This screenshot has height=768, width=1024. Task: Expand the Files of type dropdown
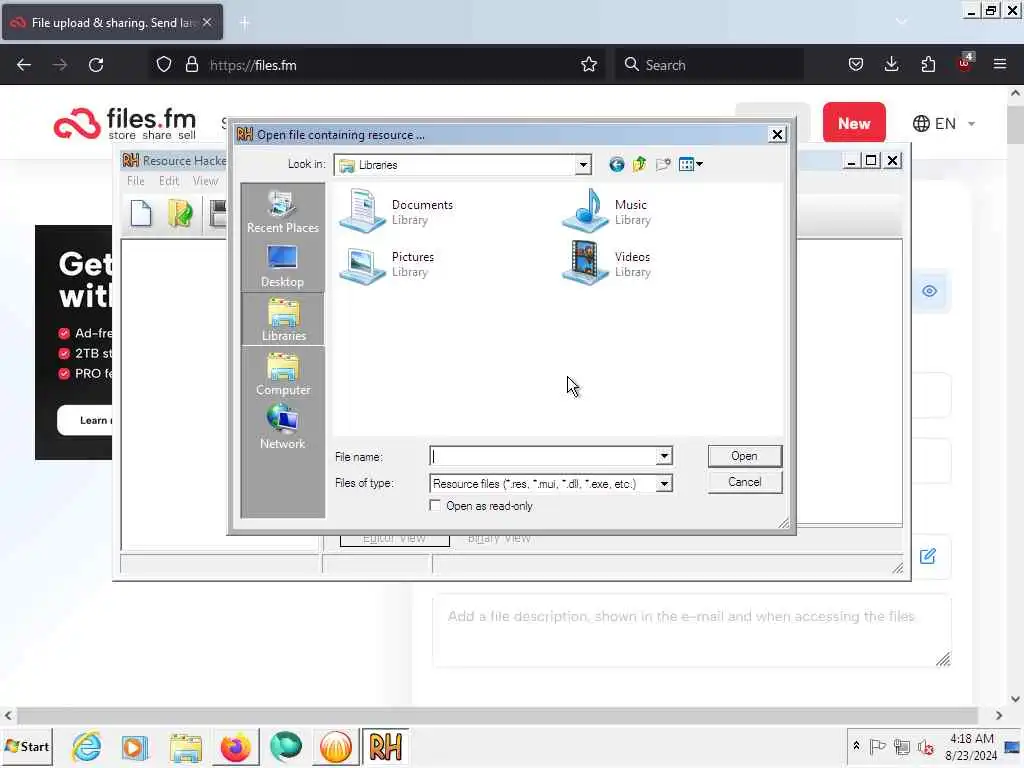664,483
